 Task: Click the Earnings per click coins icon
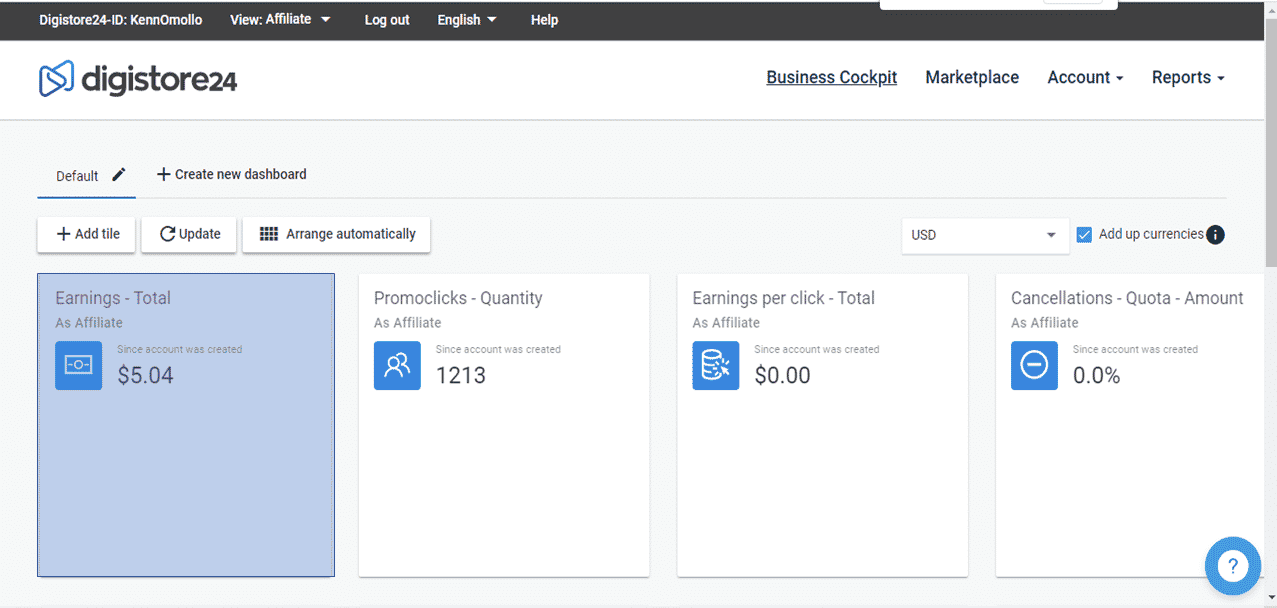point(716,365)
